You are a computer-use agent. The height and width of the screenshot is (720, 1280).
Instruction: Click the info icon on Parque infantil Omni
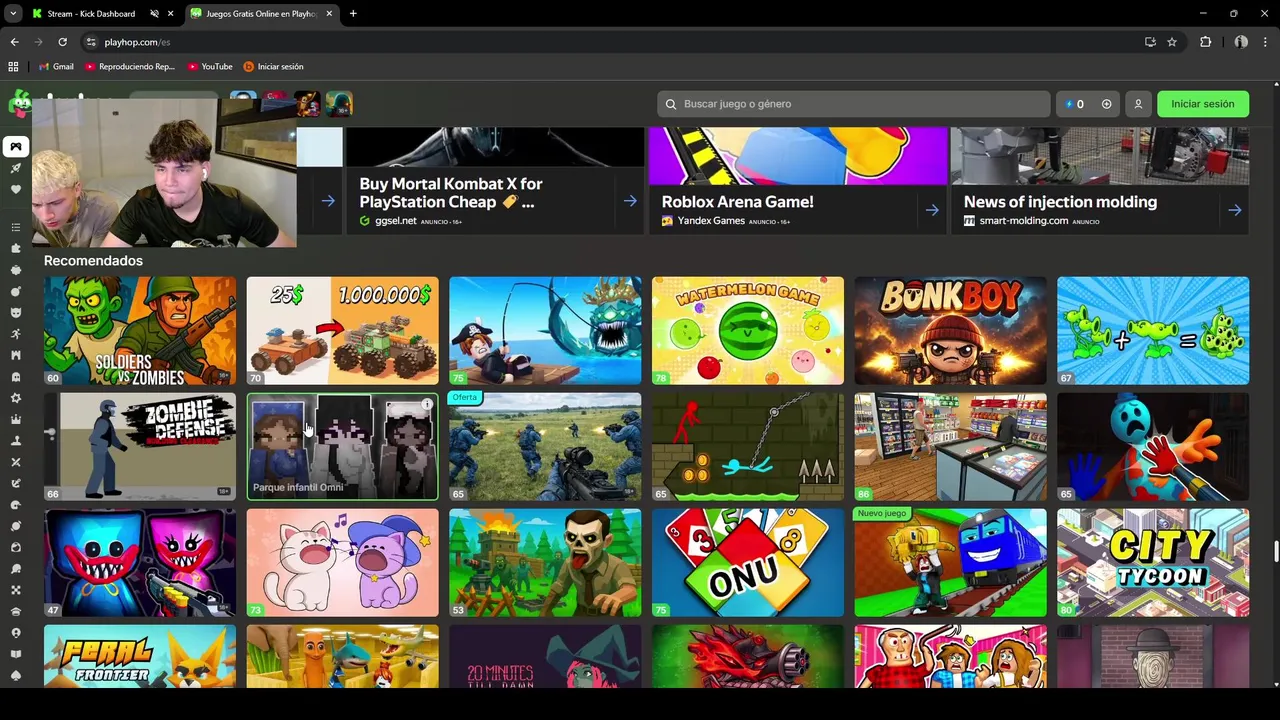(427, 404)
